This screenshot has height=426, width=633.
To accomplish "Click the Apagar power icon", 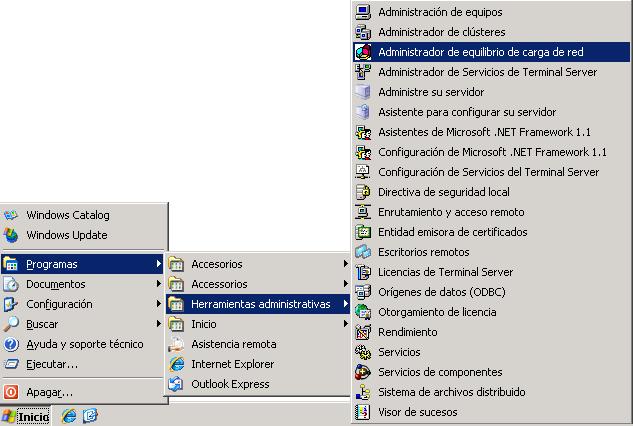I will (x=11, y=392).
